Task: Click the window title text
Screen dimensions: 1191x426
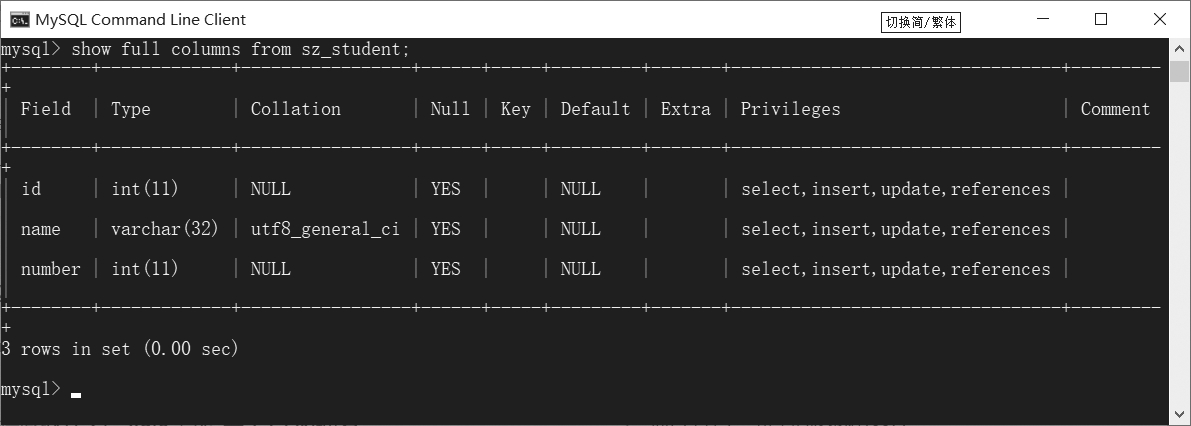Action: [x=140, y=20]
